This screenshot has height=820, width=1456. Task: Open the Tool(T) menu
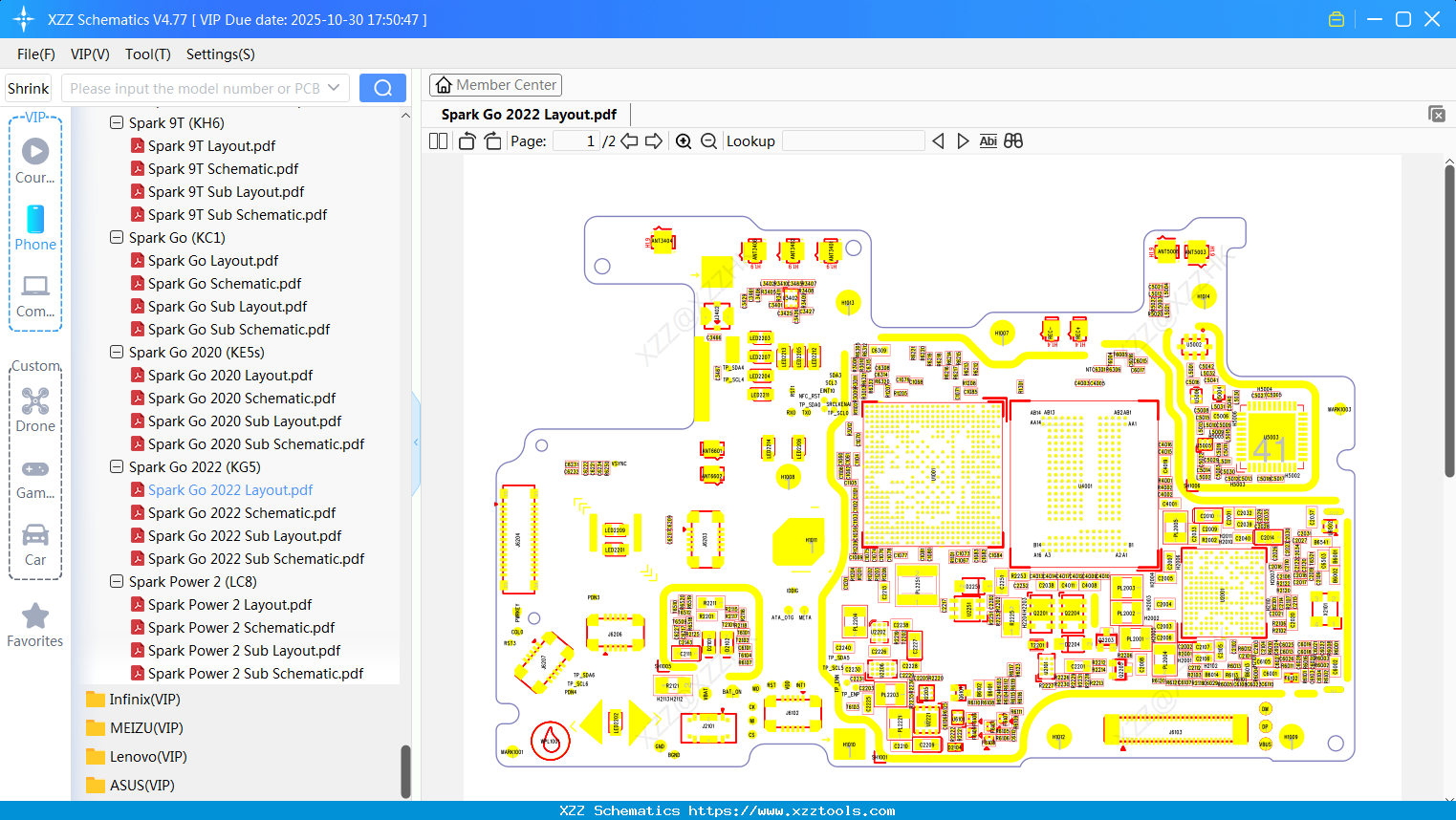(147, 54)
